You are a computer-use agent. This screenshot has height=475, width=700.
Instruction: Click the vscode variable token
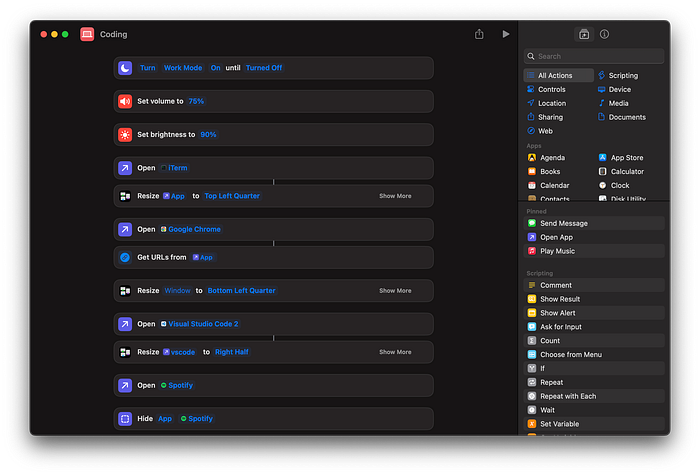coord(179,352)
